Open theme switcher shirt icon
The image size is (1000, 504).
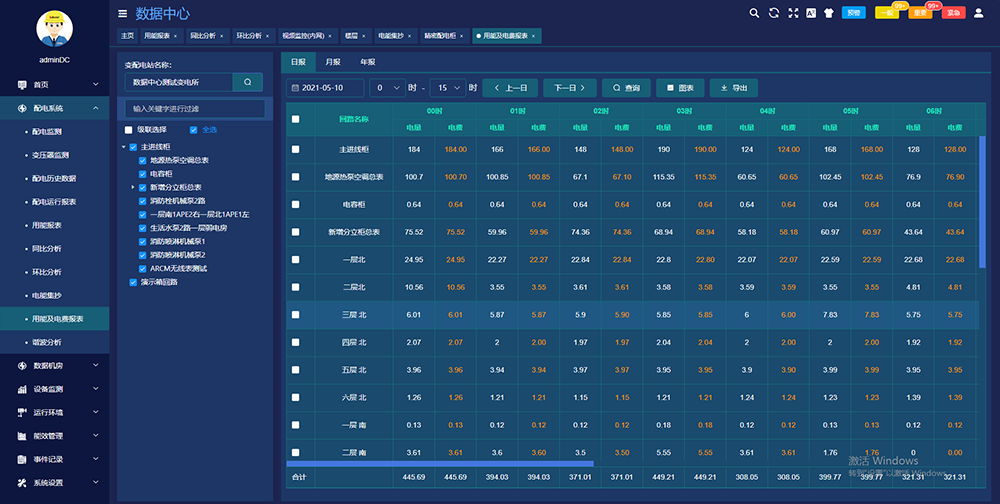[829, 13]
